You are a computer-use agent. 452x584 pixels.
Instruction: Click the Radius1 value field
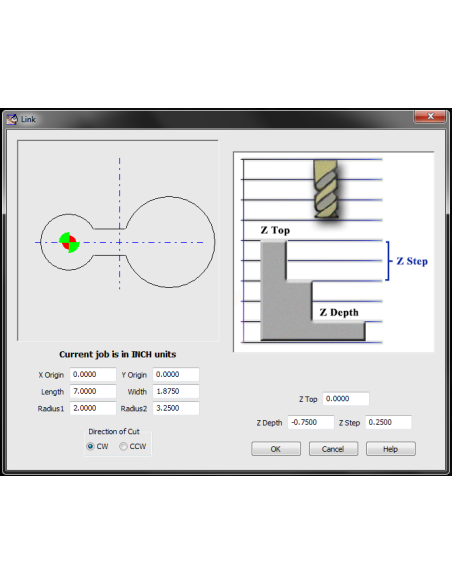pos(93,408)
